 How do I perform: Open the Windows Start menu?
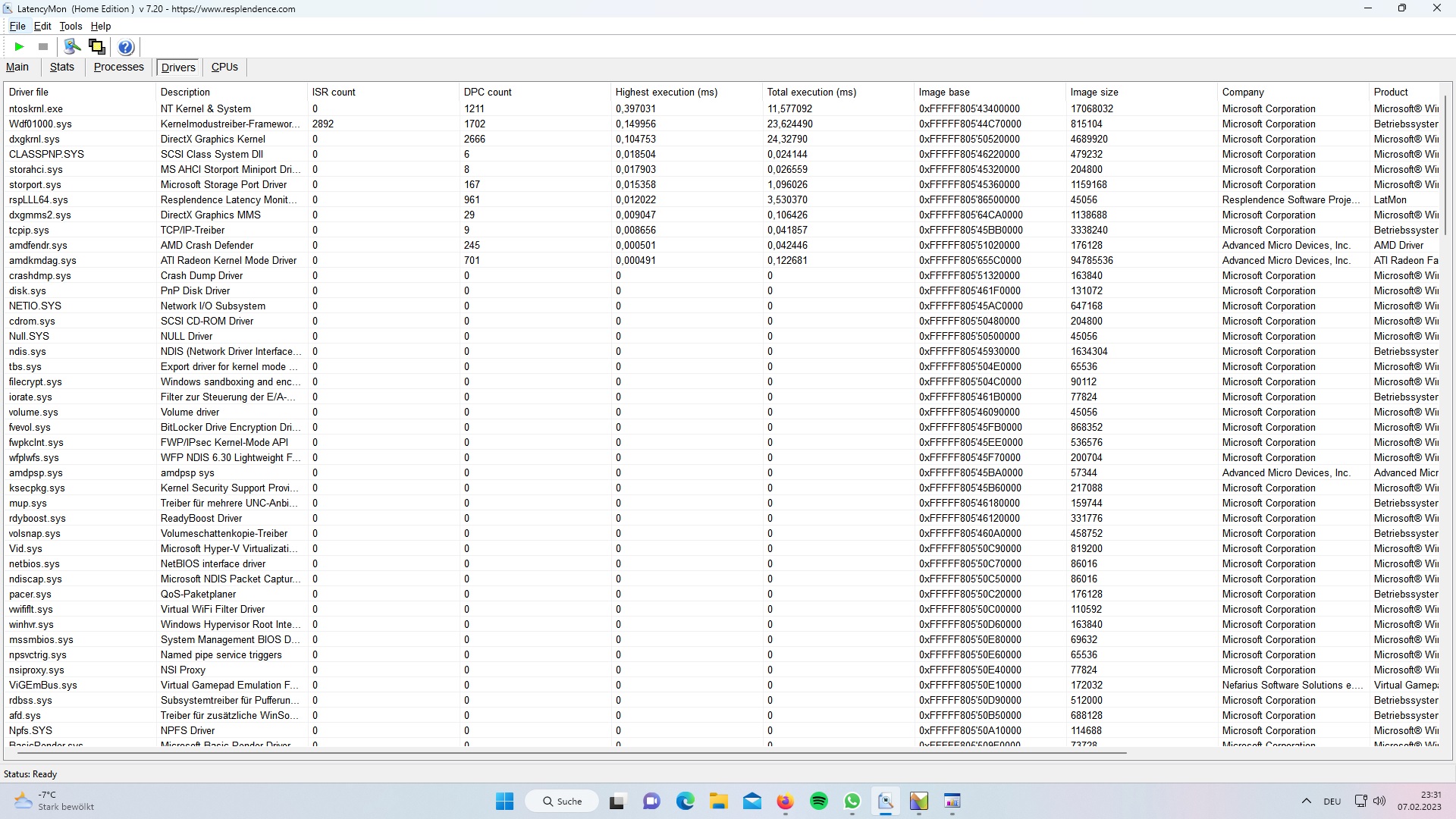click(504, 802)
